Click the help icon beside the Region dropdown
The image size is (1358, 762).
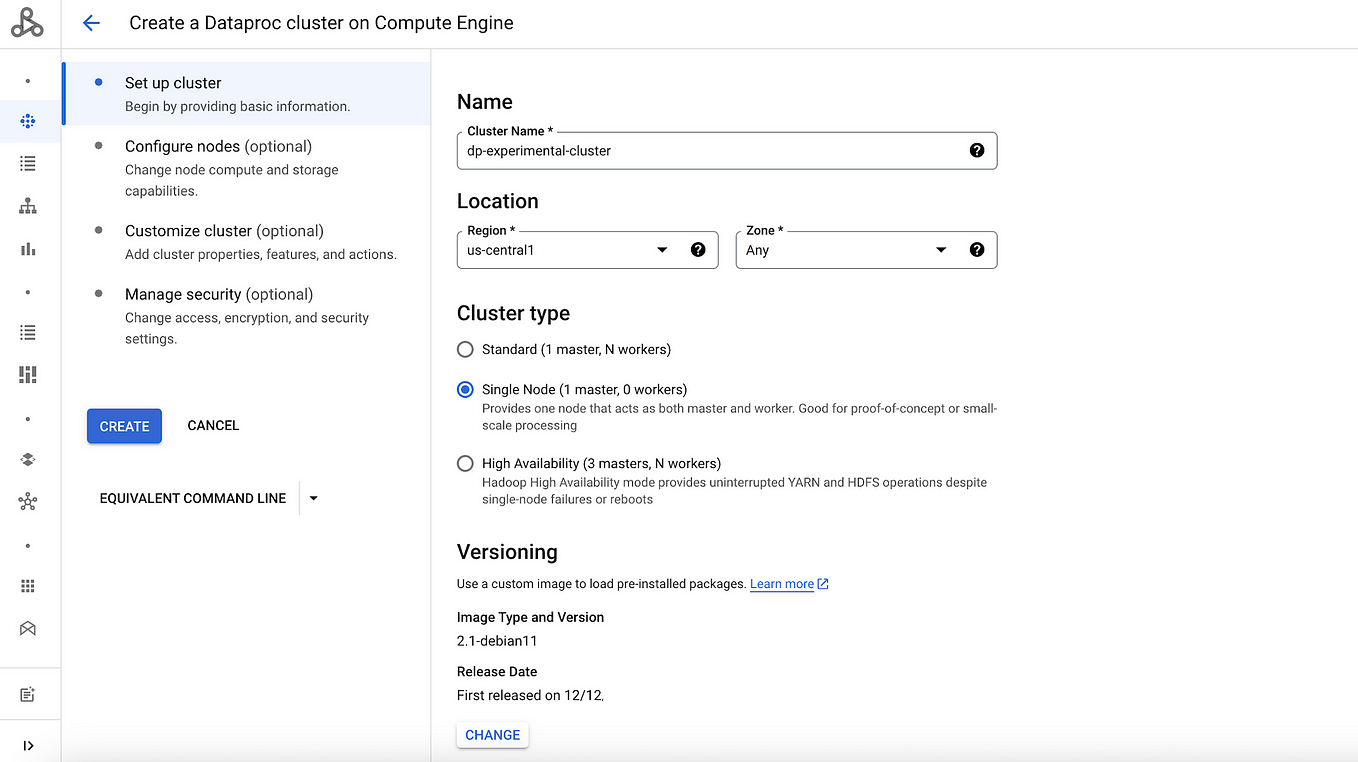pos(698,250)
